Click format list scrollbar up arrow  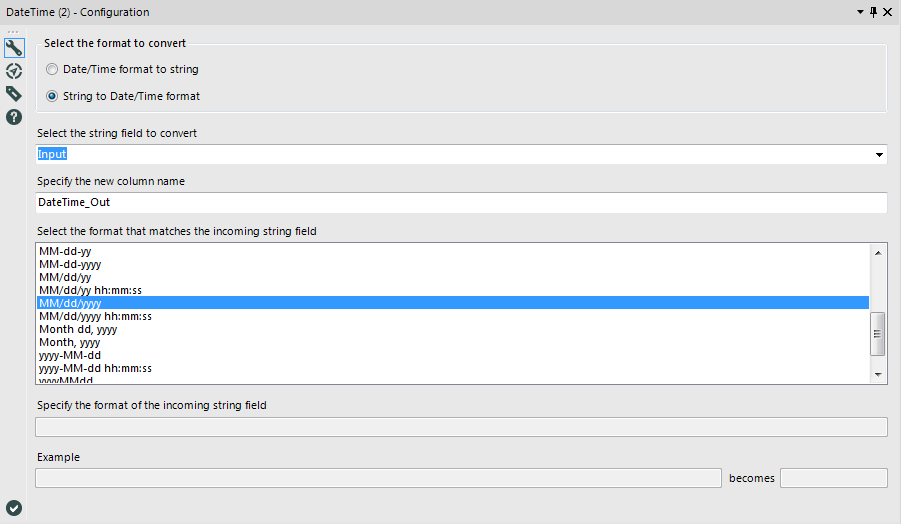click(x=878, y=253)
